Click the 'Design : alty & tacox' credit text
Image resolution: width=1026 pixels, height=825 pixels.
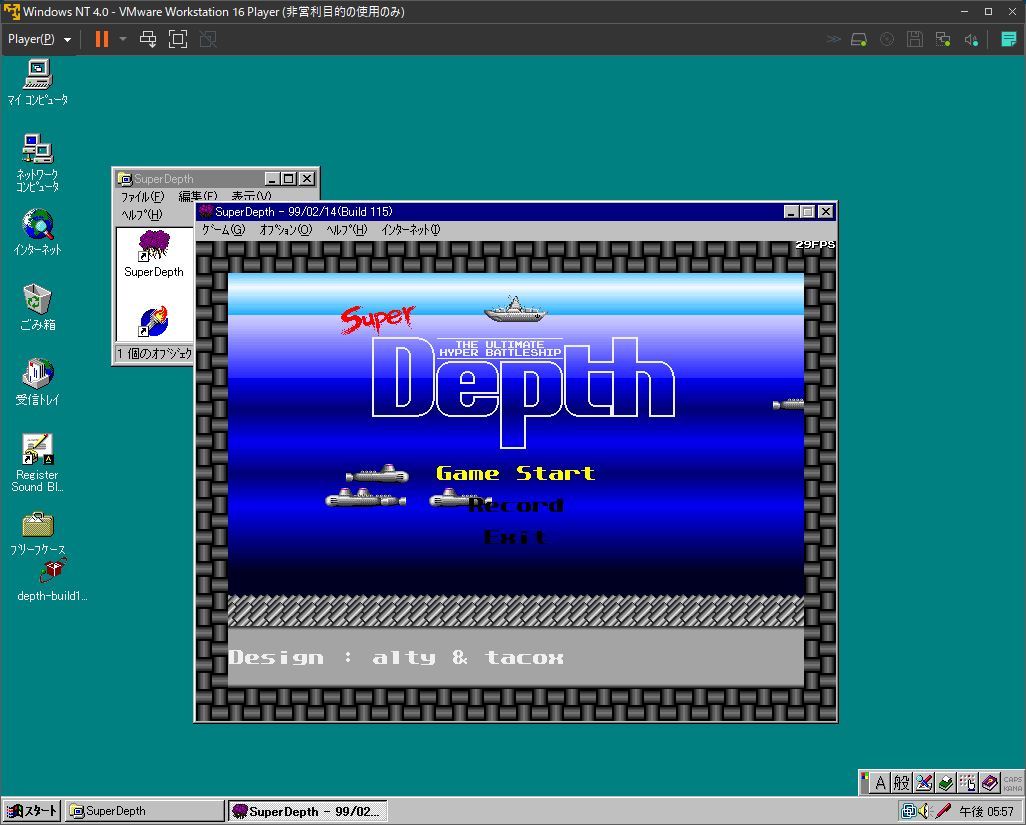click(x=396, y=657)
